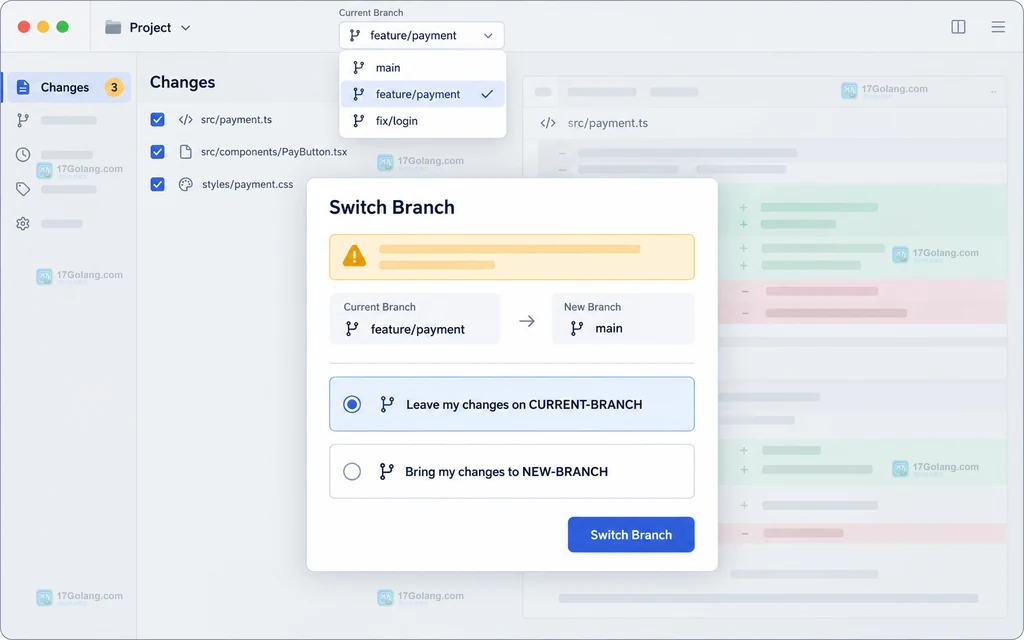The height and width of the screenshot is (640, 1024).
Task: Click checkmark beside feature/payment entry
Action: tap(487, 94)
